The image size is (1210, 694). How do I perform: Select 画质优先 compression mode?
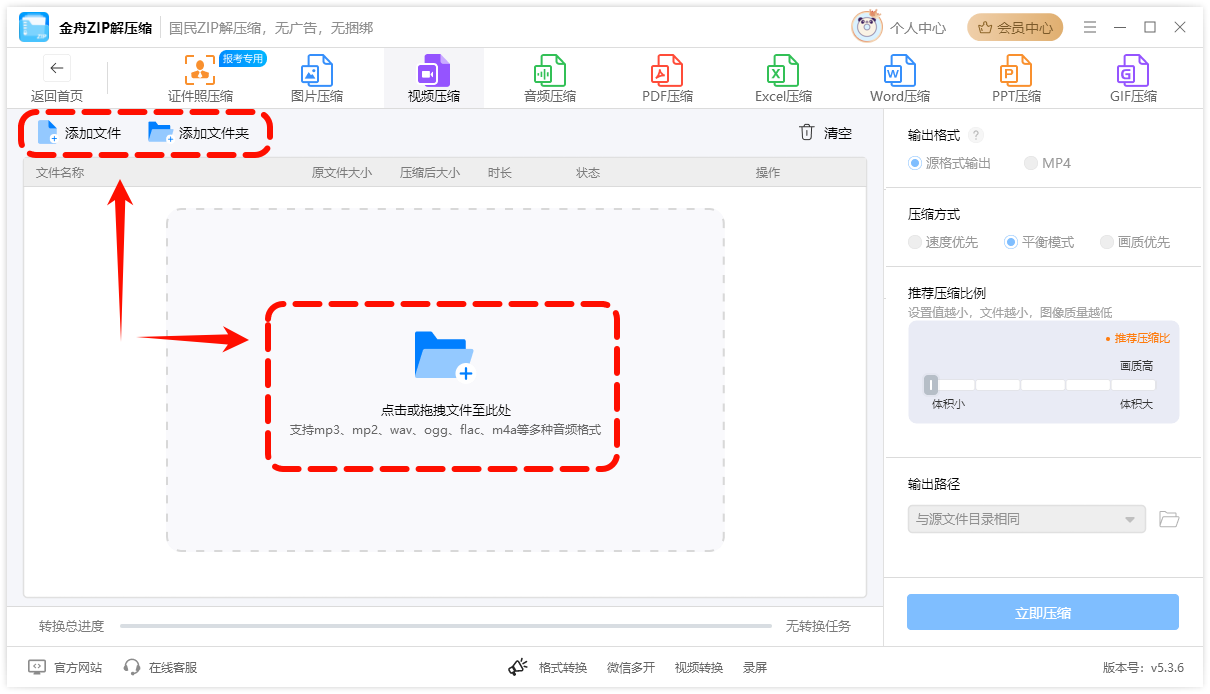click(x=1135, y=242)
